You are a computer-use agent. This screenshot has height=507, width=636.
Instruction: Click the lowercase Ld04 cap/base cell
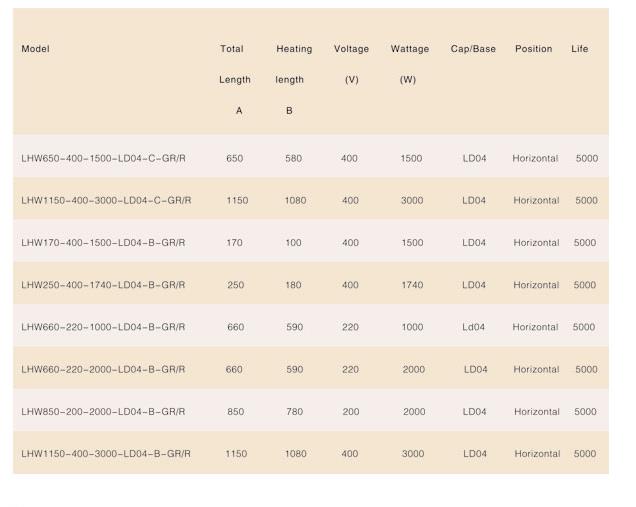point(473,327)
